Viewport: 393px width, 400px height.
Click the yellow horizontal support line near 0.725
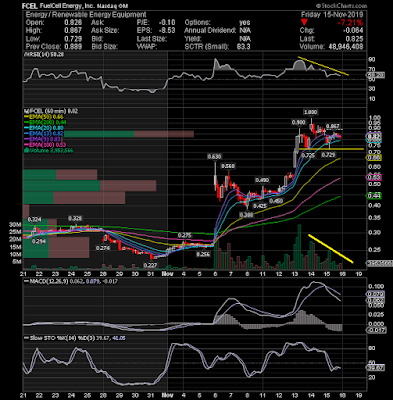pos(331,149)
